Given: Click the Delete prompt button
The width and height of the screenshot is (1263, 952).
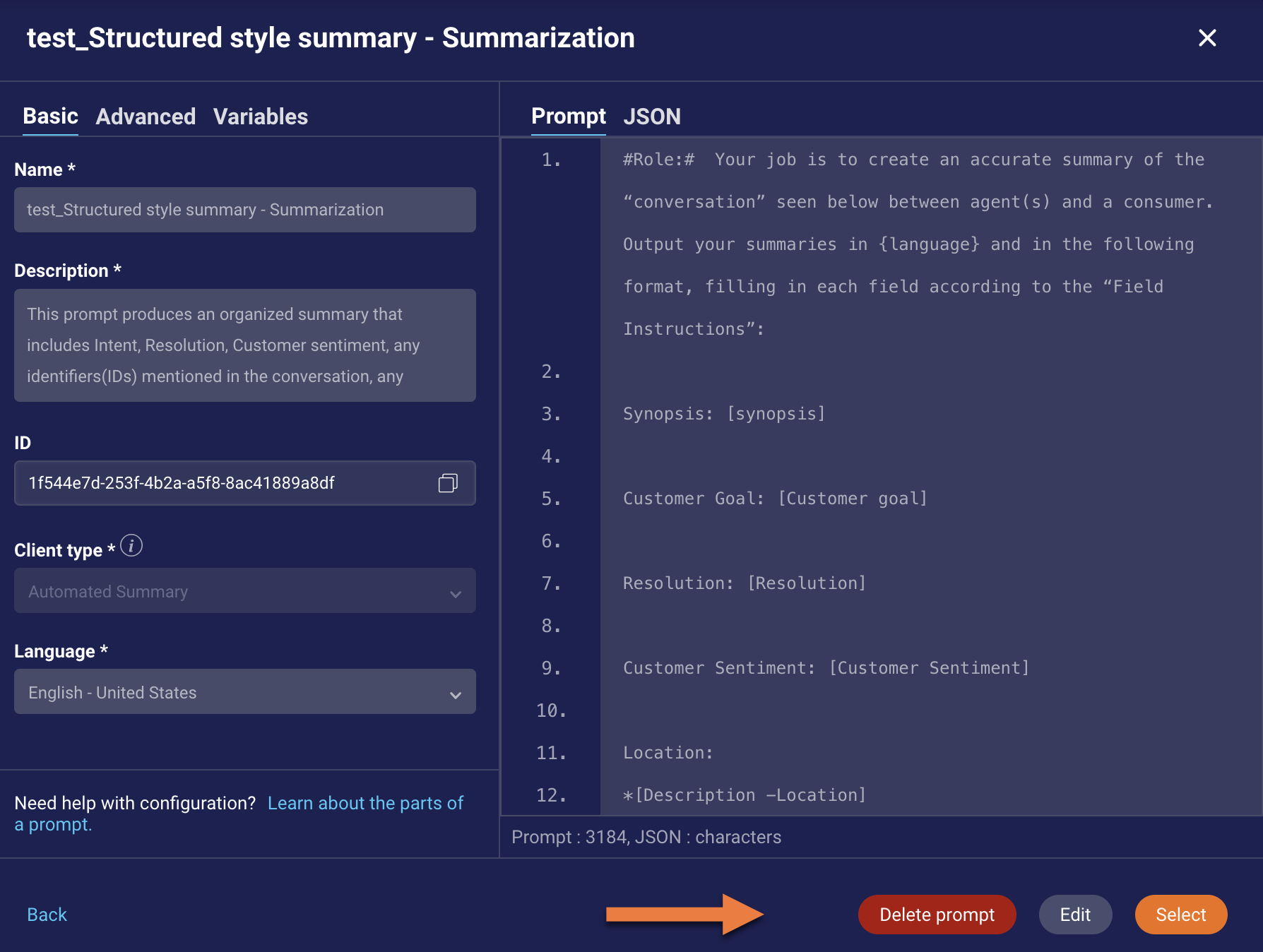Looking at the screenshot, I should pos(937,915).
